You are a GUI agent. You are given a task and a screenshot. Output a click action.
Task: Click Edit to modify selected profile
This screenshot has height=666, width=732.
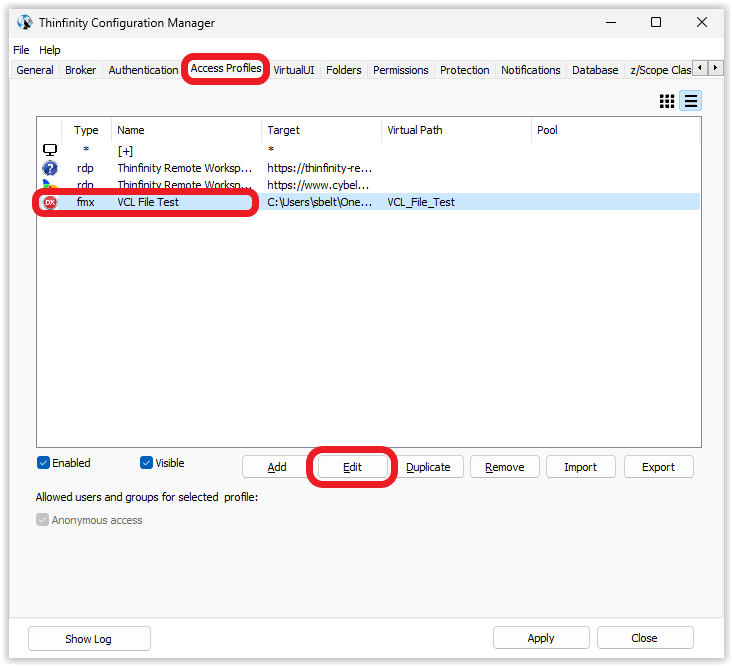point(352,467)
